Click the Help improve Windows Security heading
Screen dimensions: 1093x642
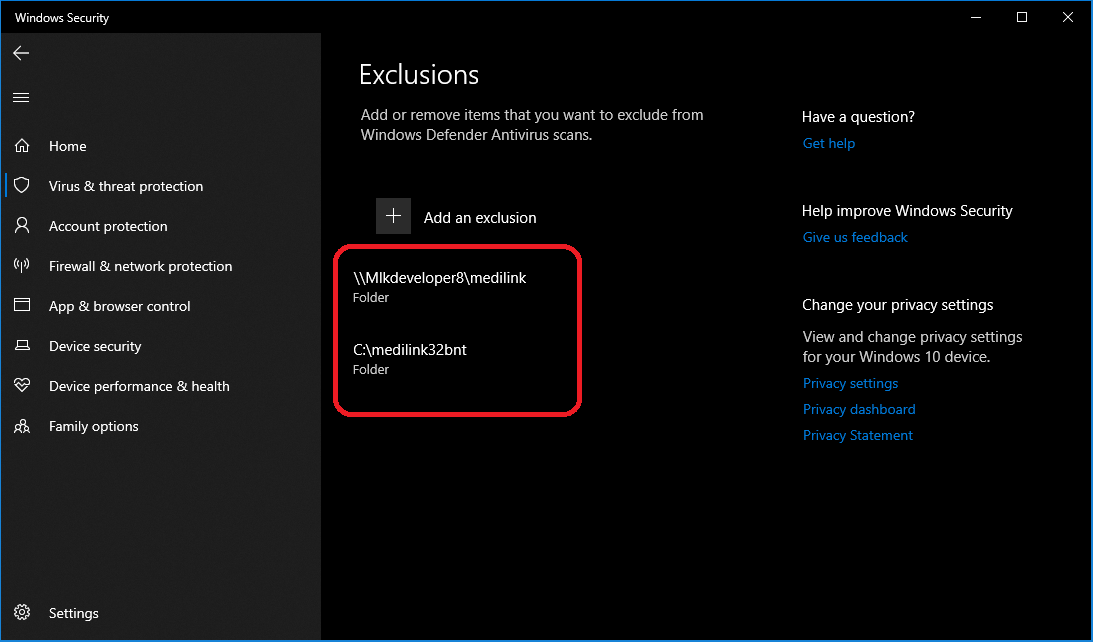(907, 211)
